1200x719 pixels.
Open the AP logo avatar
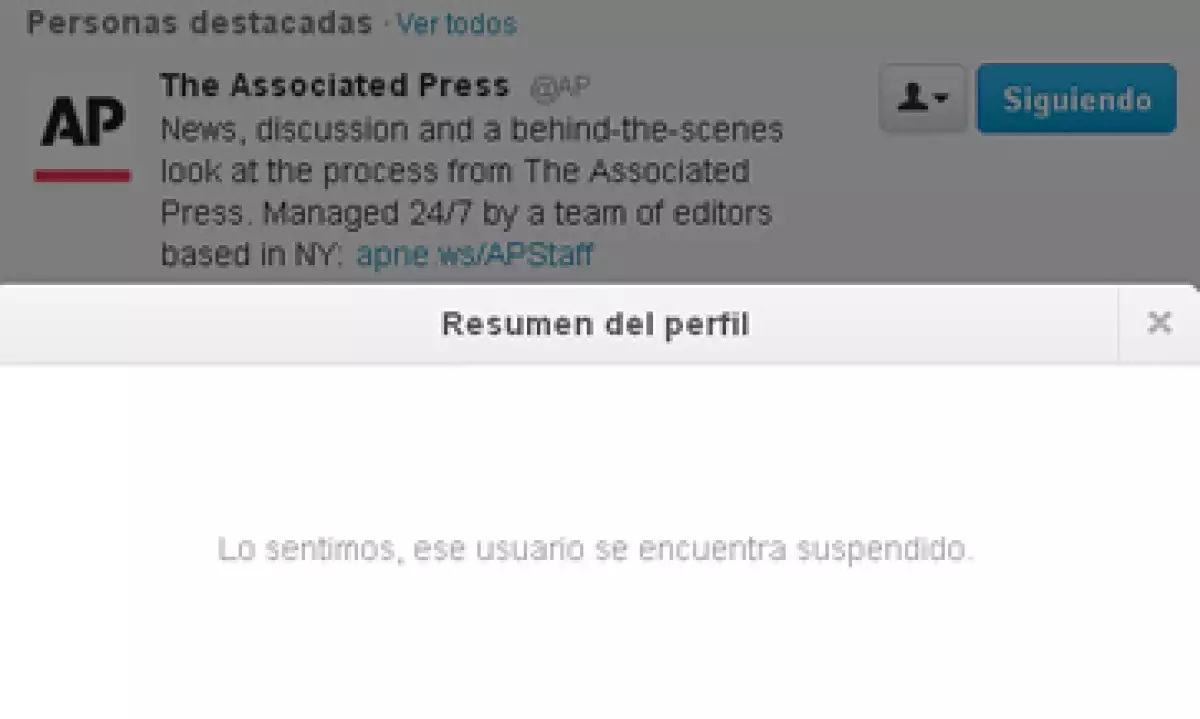(x=83, y=135)
